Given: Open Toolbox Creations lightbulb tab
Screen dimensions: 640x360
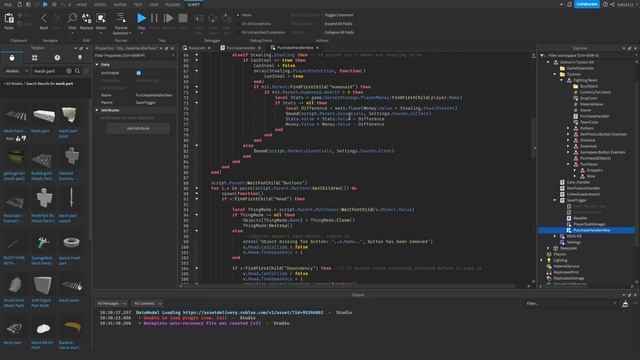Looking at the screenshot, I should [x=80, y=58].
